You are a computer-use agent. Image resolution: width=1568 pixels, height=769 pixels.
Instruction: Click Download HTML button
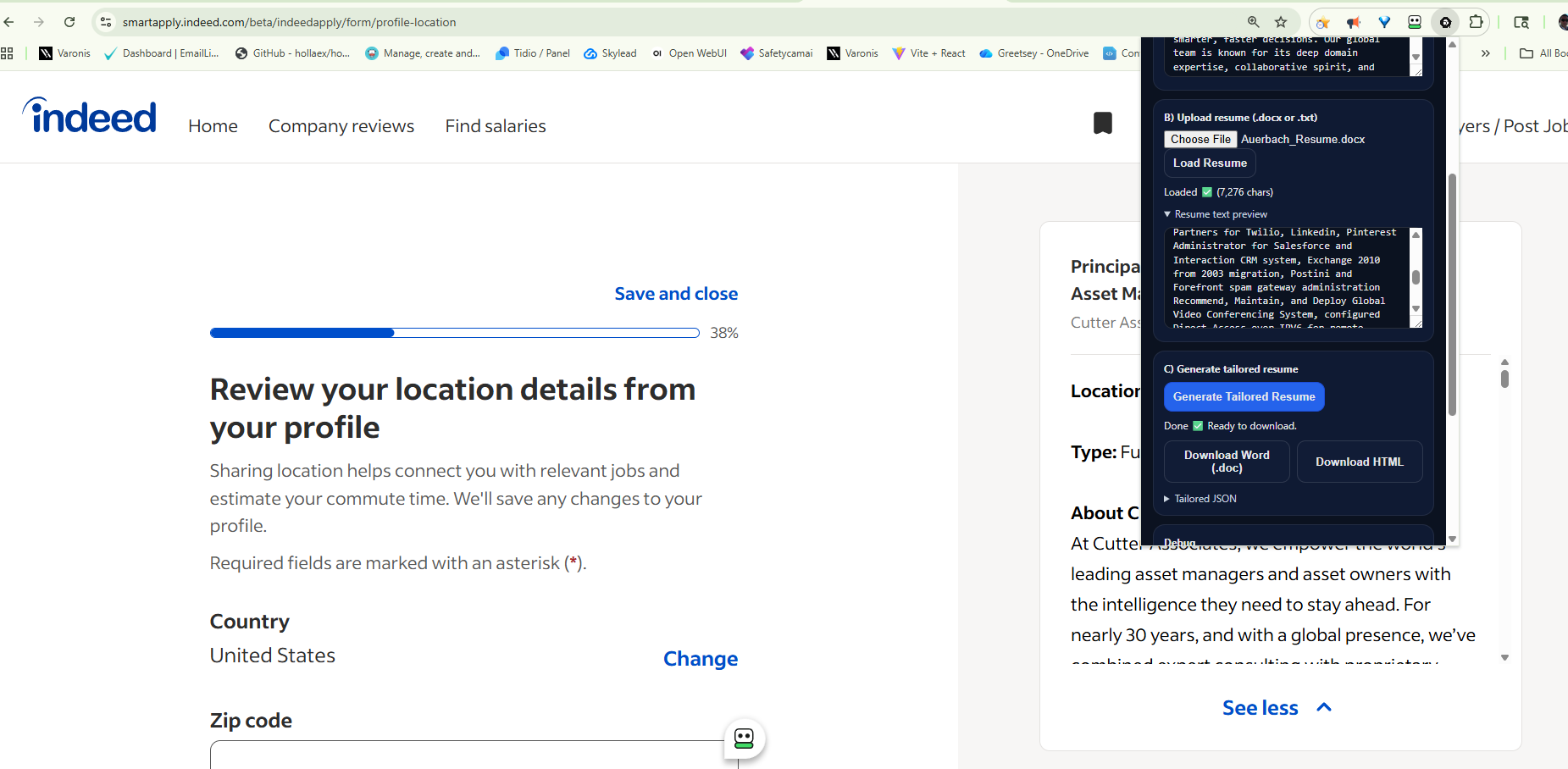pyautogui.click(x=1359, y=462)
